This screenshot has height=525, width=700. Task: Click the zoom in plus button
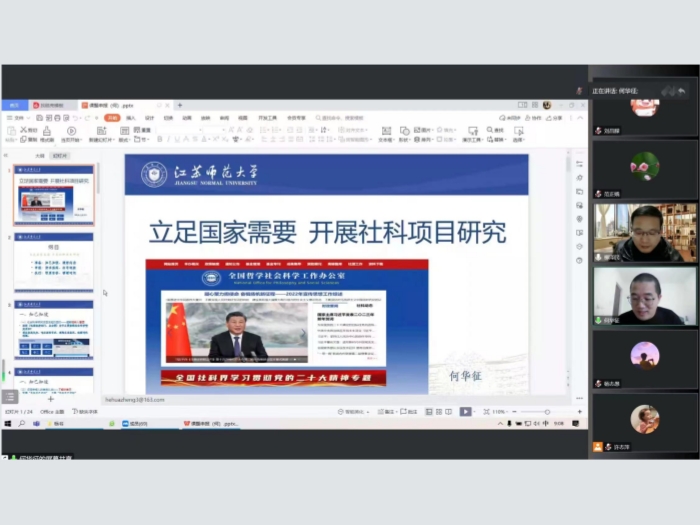tap(579, 412)
